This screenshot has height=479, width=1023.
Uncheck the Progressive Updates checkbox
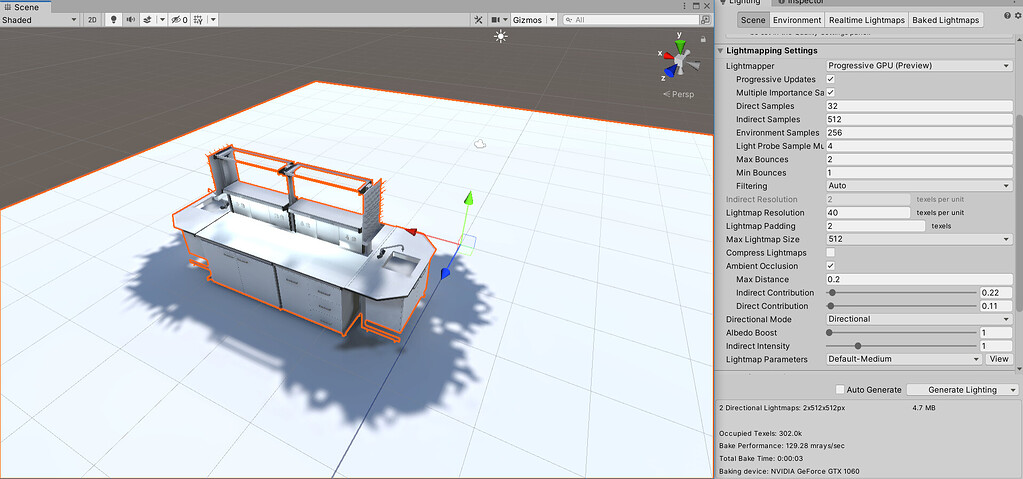[x=831, y=79]
